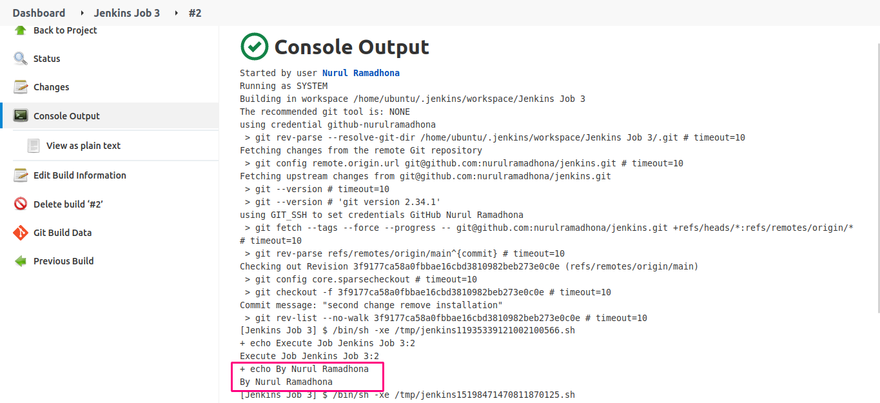Expand the breadcrumb arrow after Jenkins Job 3
The height and width of the screenshot is (403, 880).
(175, 13)
